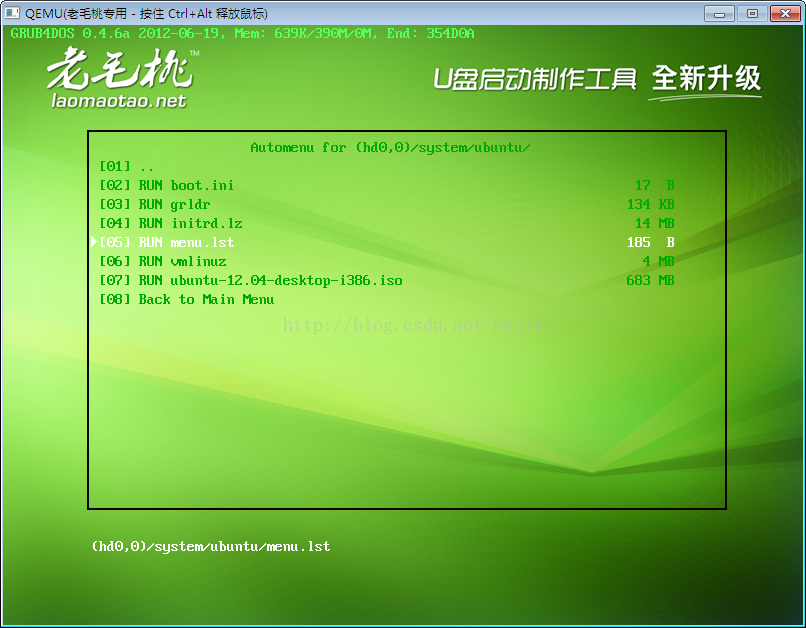Click the 17 B size value
Viewport: 806px width, 628px height.
pos(654,186)
